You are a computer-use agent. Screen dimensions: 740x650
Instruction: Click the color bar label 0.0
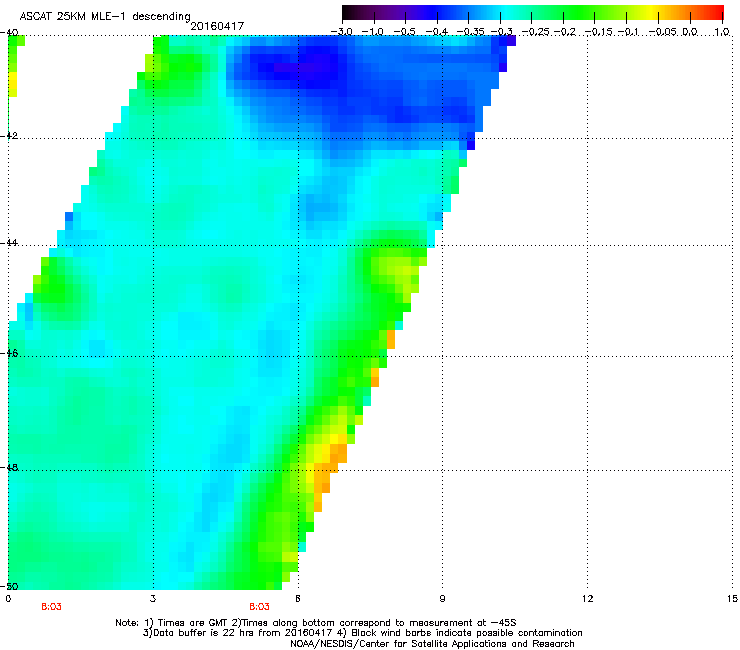pos(690,32)
